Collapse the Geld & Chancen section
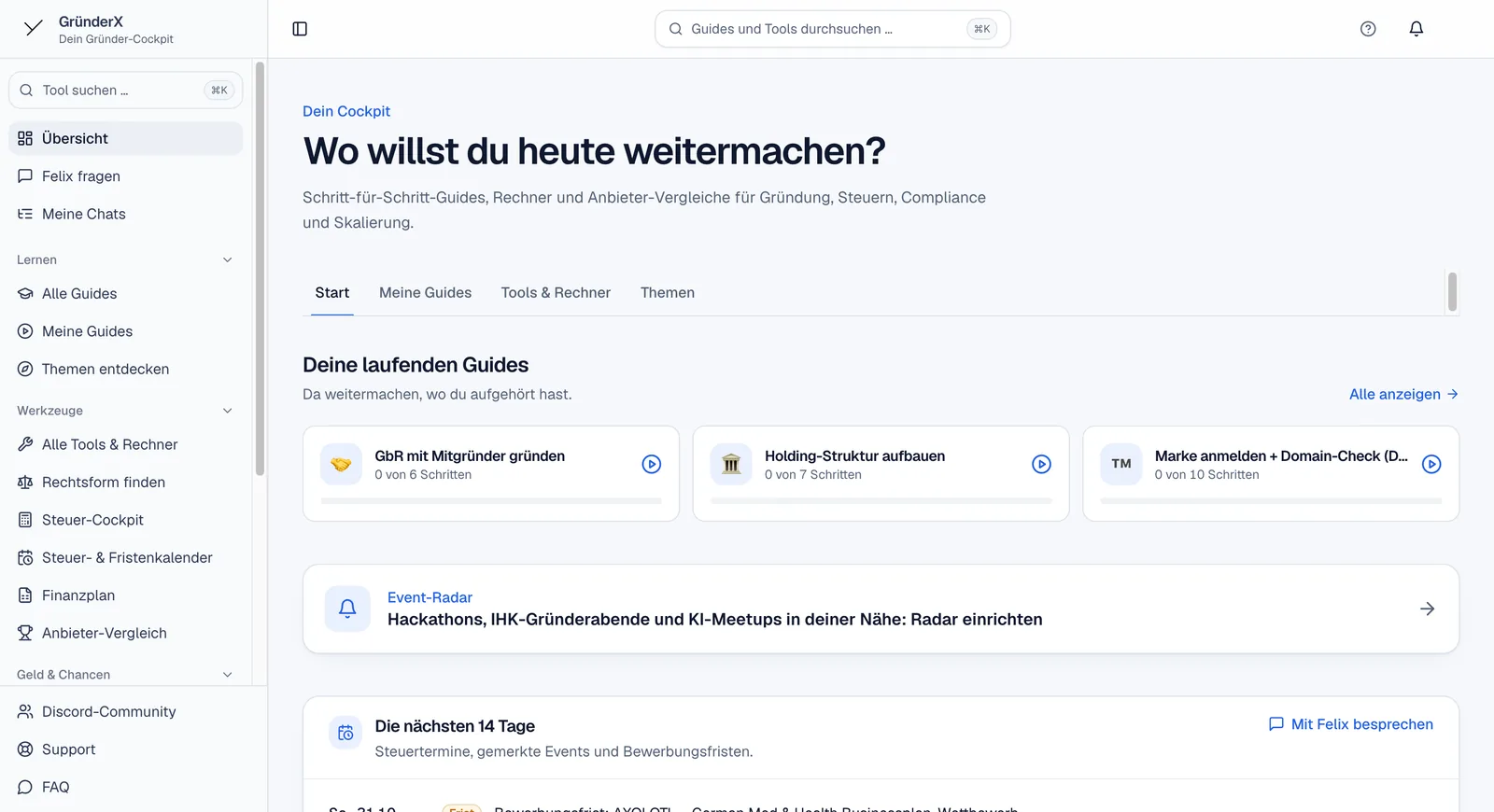 click(x=227, y=675)
